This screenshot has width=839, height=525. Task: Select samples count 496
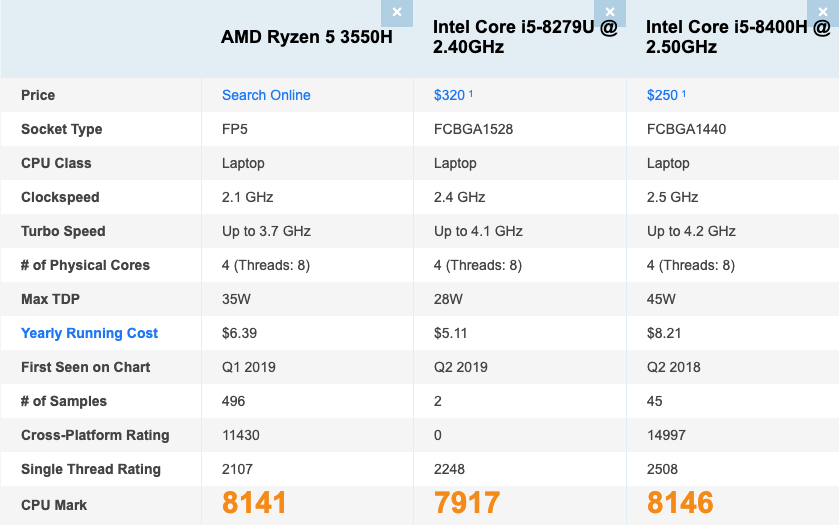[x=234, y=401]
